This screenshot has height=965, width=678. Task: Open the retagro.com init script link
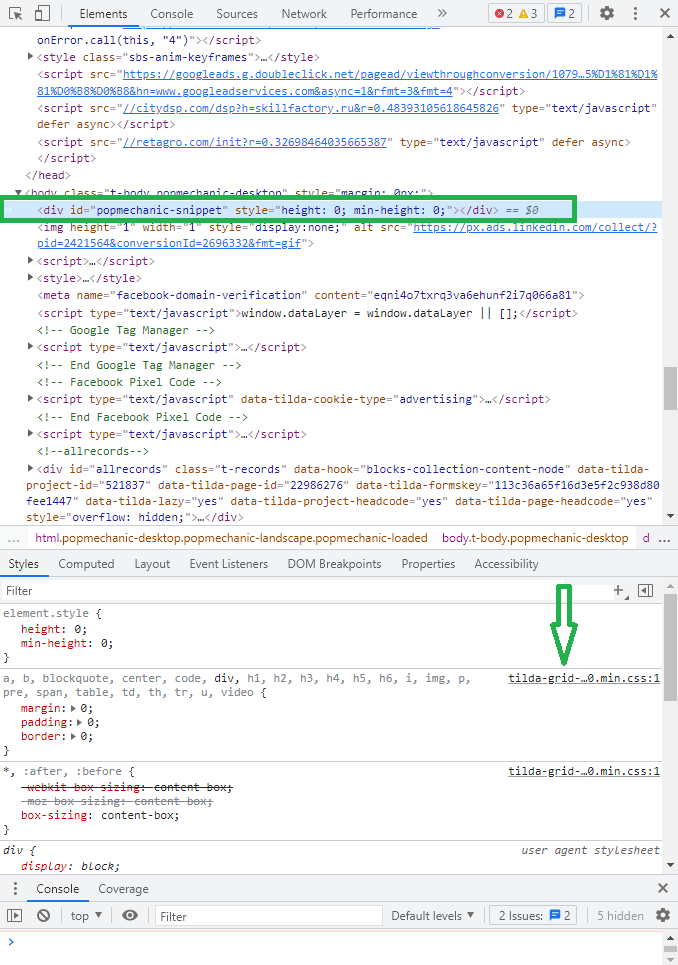pyautogui.click(x=255, y=142)
